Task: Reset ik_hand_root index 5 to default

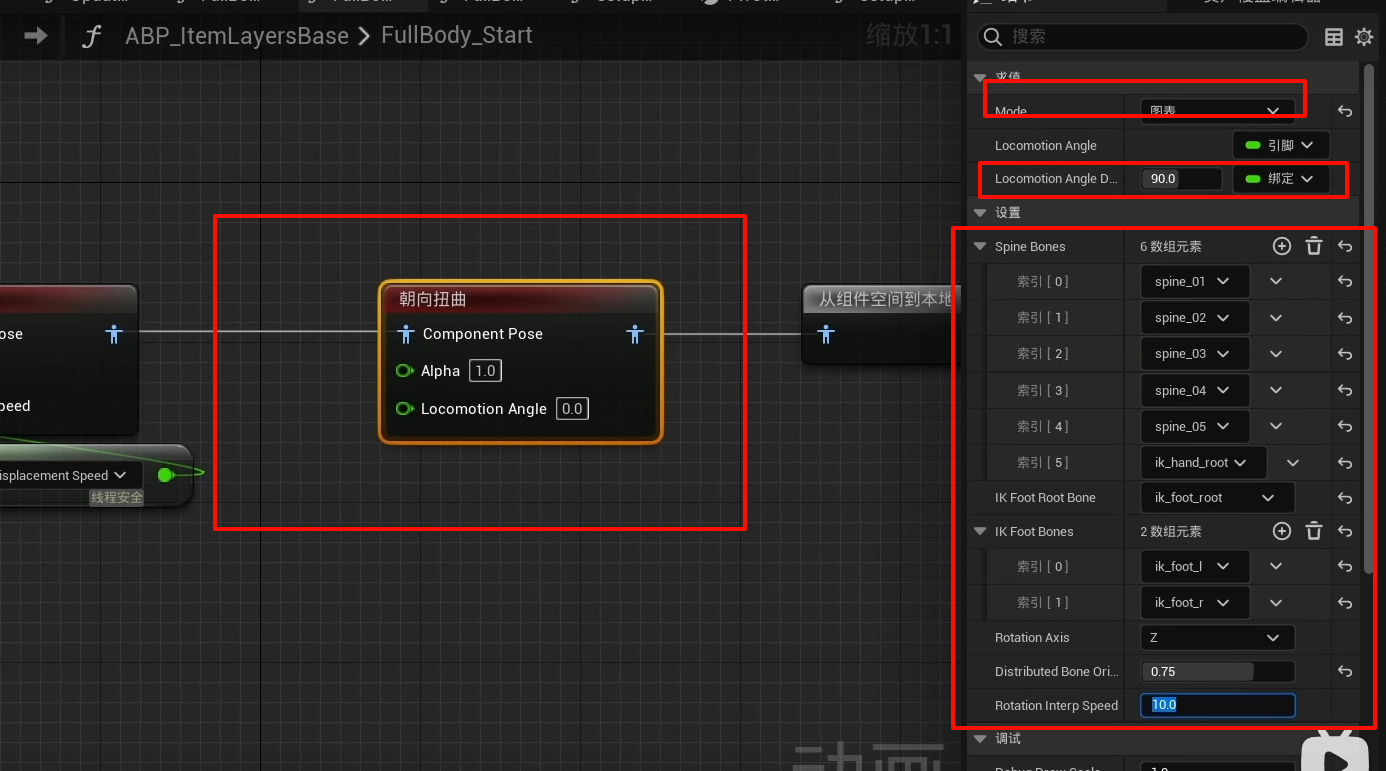Action: click(x=1345, y=463)
